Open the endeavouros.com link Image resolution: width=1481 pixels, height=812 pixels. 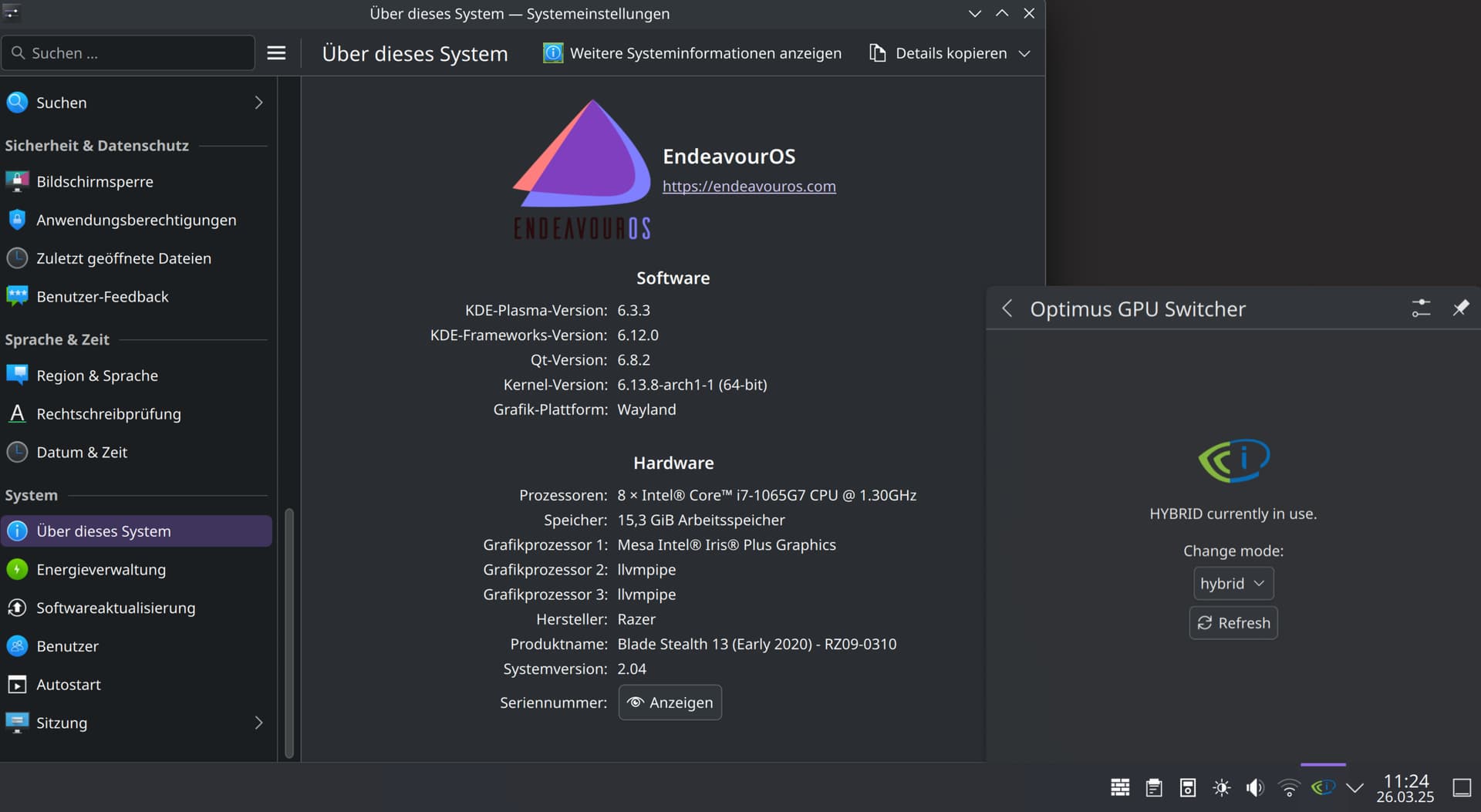tap(749, 187)
